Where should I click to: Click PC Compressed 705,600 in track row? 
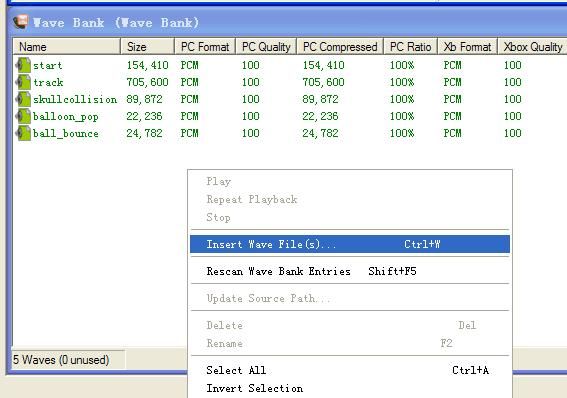[x=324, y=82]
